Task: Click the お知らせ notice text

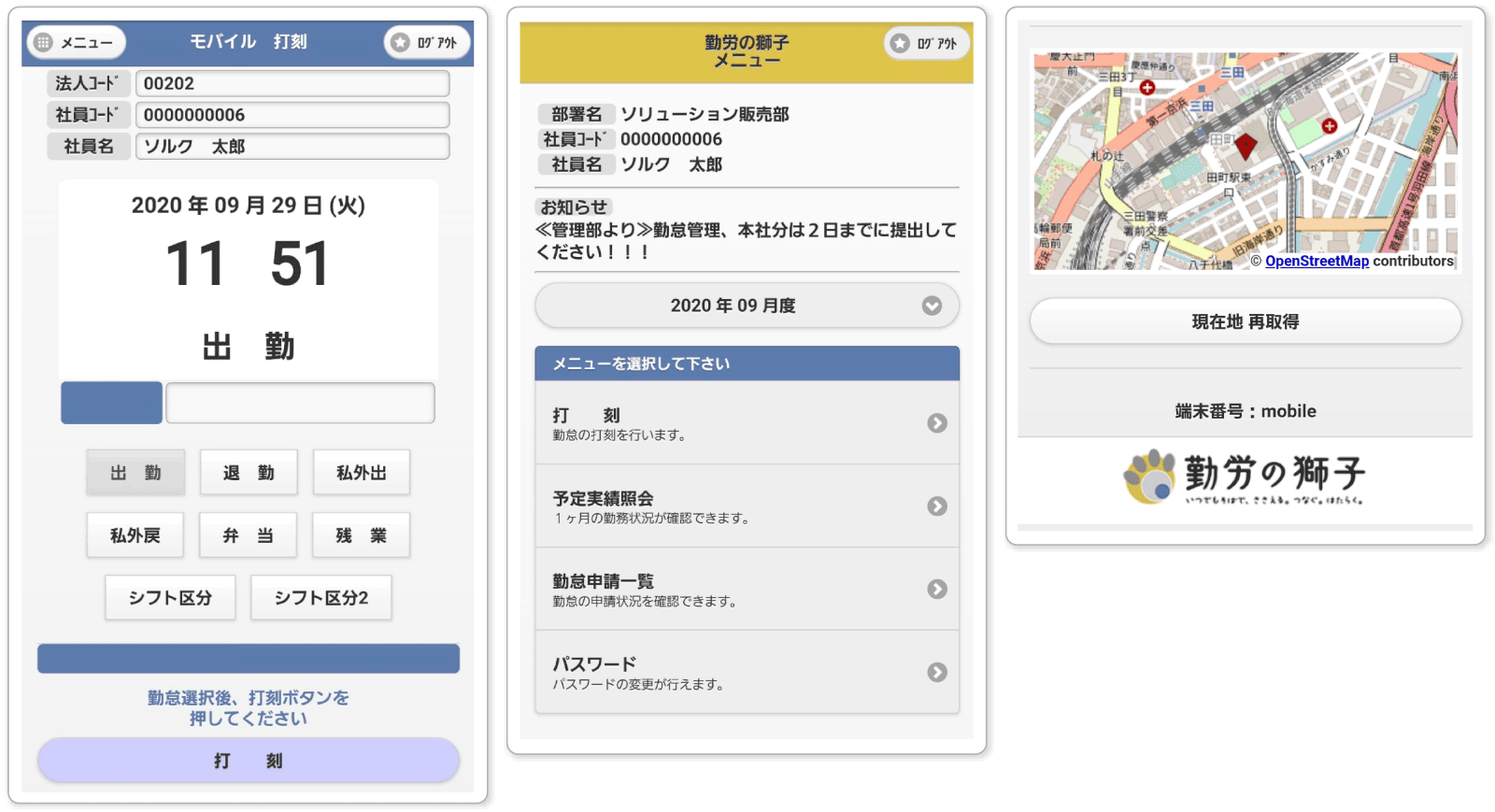Action: (746, 241)
